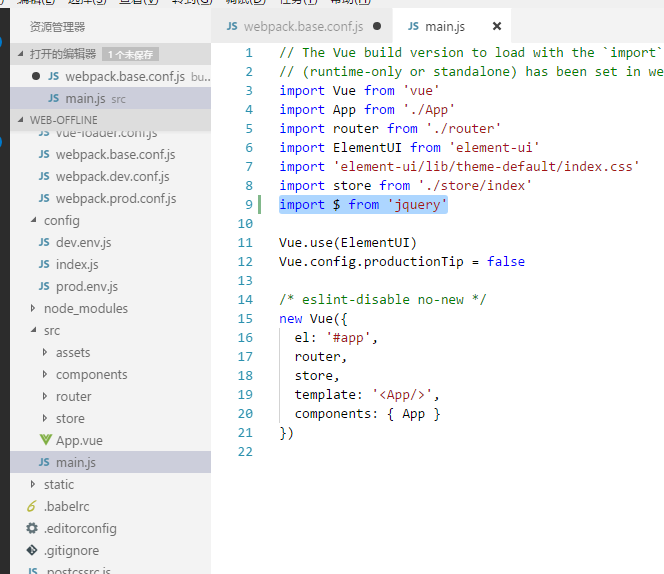Screen dimensions: 664x574
Task: Click the 'false' keyword on line 12
Action: (506, 262)
